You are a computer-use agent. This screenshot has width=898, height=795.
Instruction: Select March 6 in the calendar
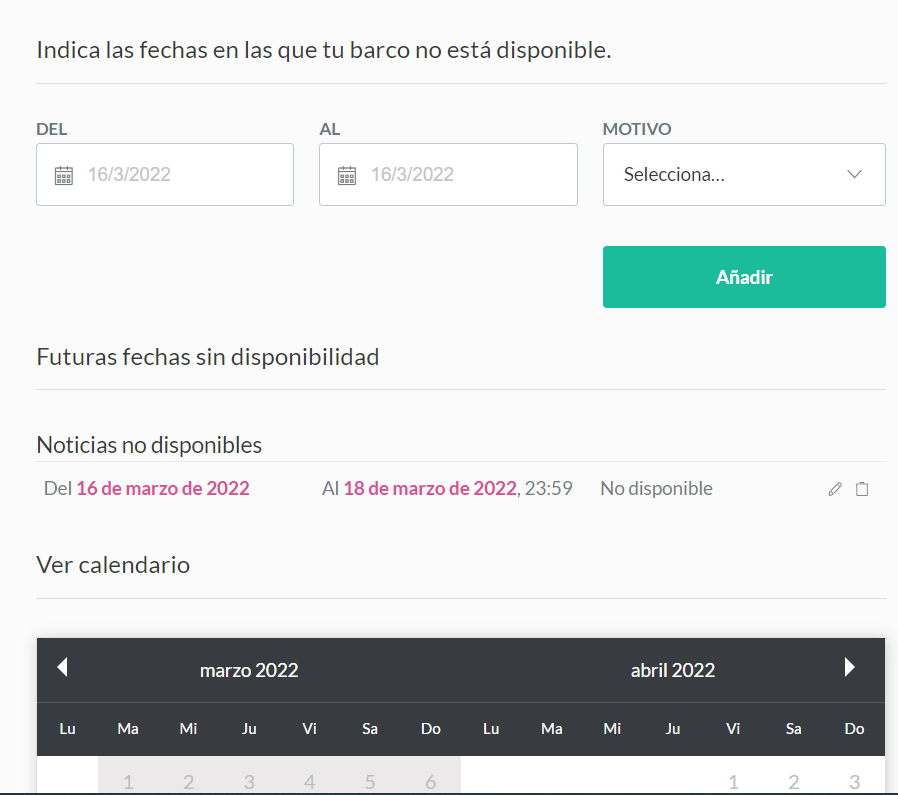pos(431,781)
